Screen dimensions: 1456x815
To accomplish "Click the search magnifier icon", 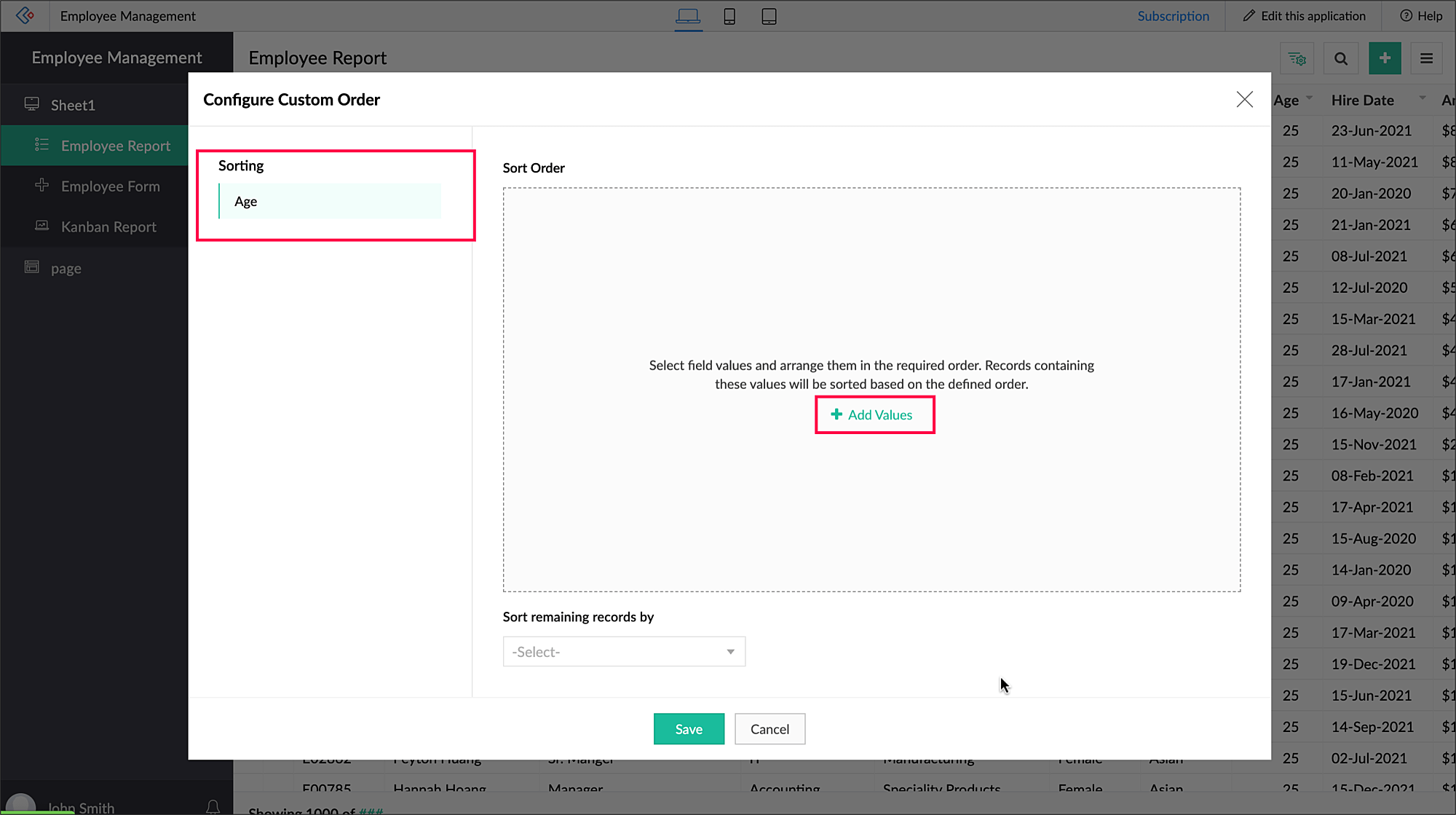I will point(1340,58).
